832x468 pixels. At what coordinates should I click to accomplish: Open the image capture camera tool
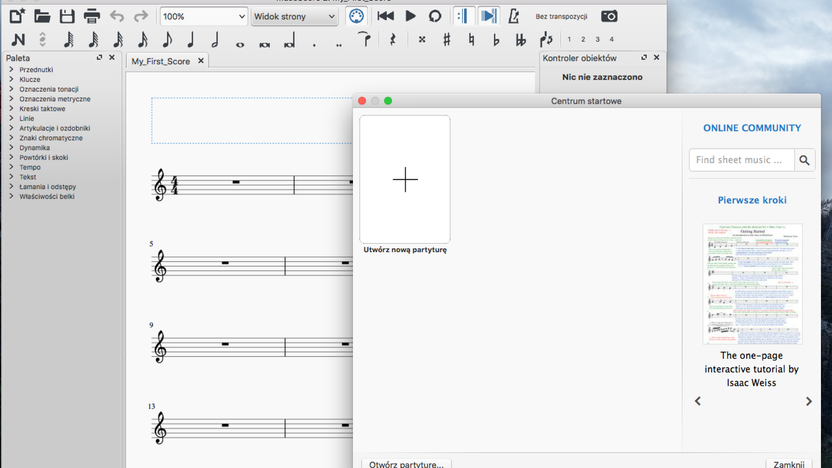(609, 16)
